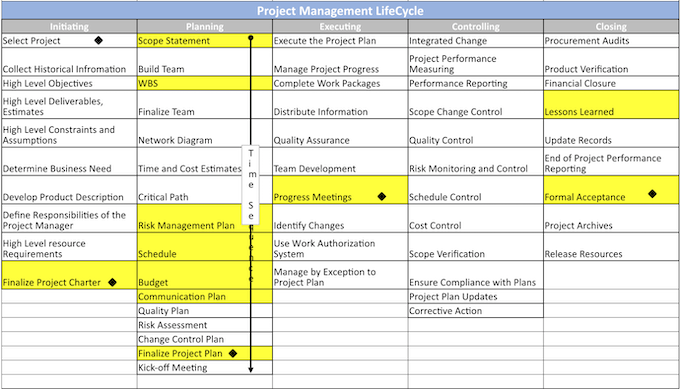Screen dimensions: 680x389
Task: Click the Procurement Audits cell
Action: point(611,41)
